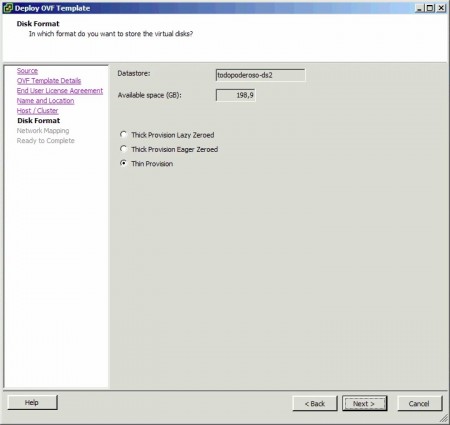This screenshot has width=450, height=425.
Task: Click the Network Mapping step label
Action: (43, 131)
